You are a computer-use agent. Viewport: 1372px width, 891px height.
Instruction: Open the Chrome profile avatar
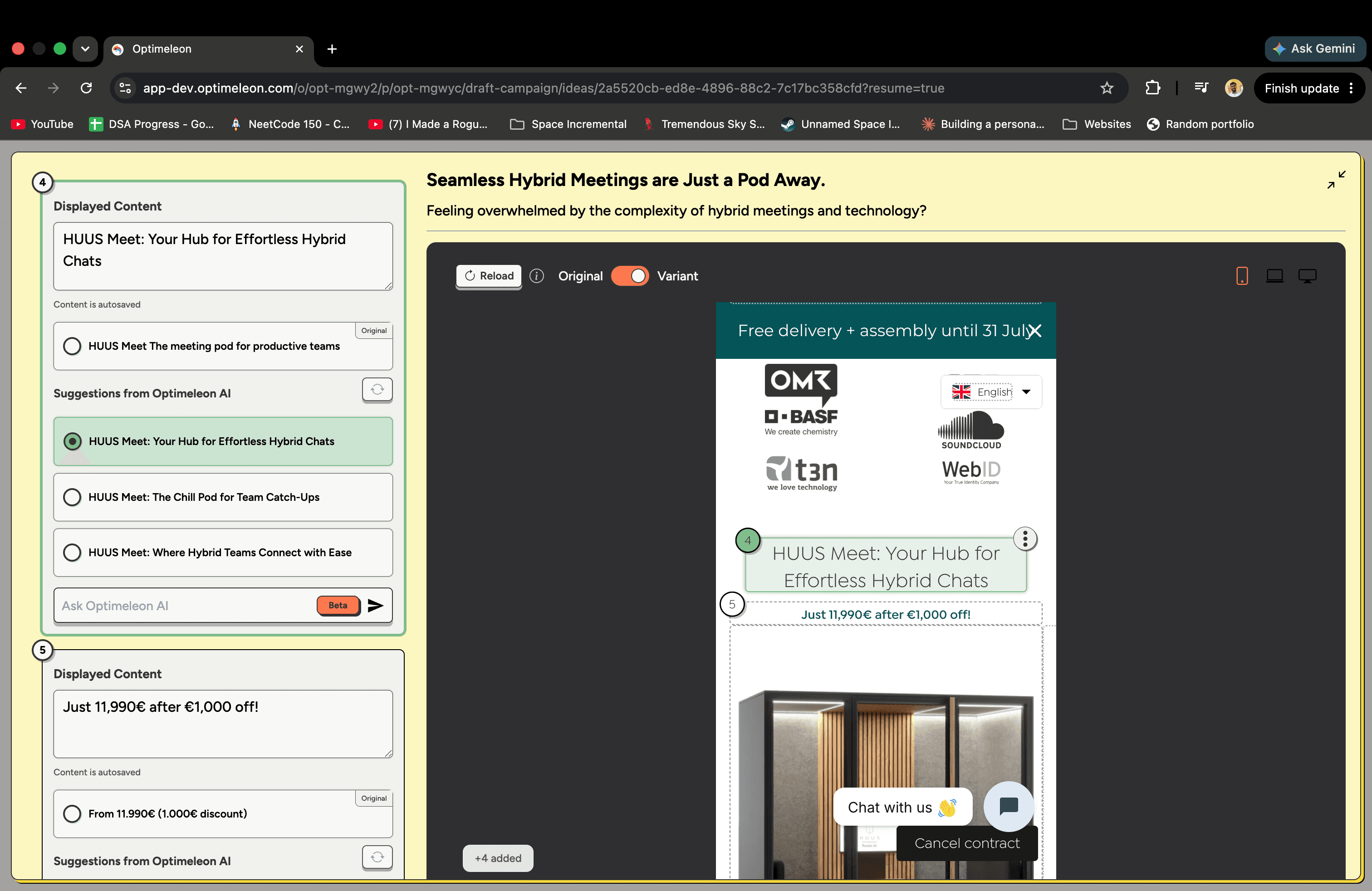click(x=1234, y=88)
